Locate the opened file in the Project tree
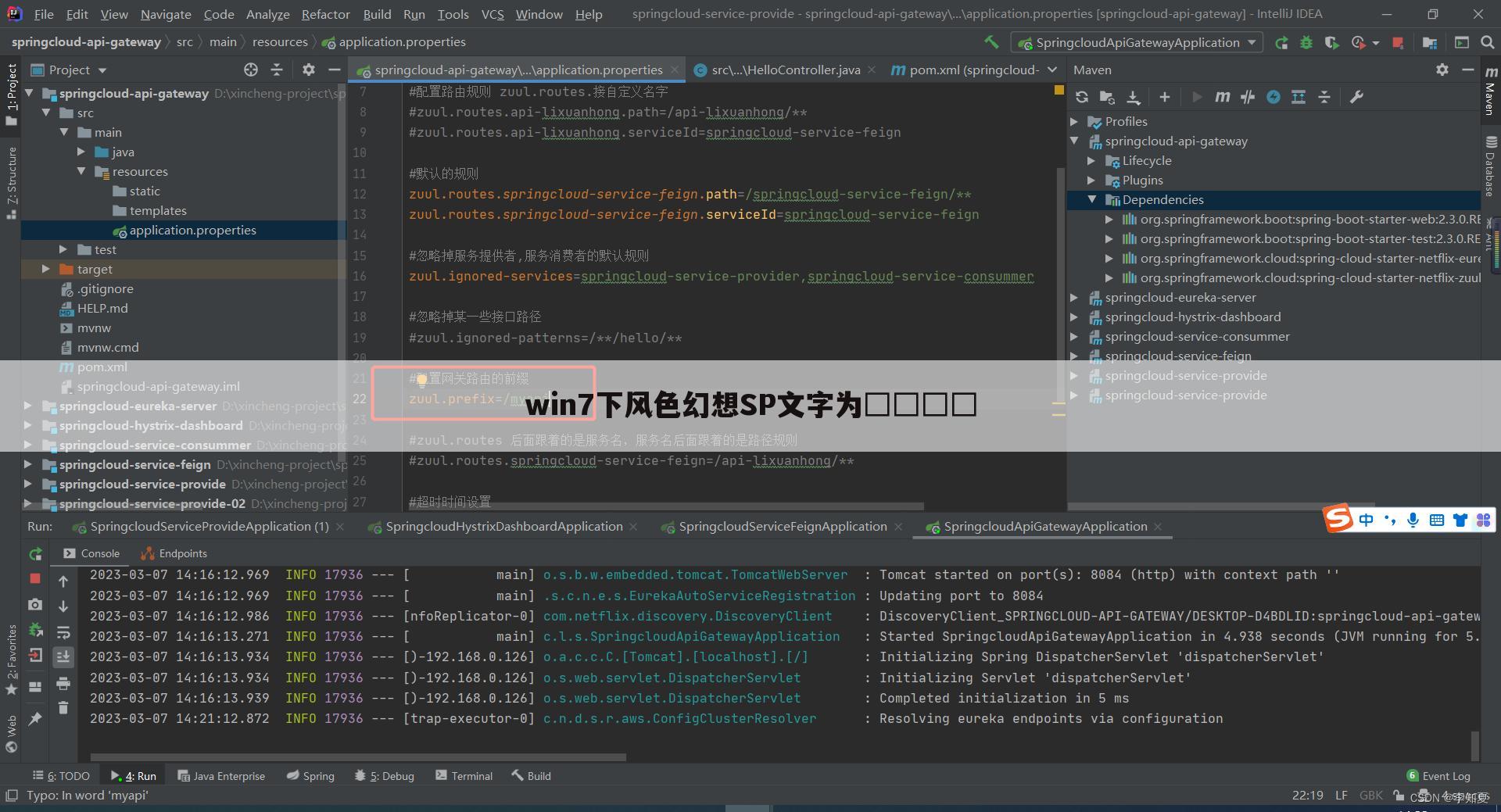Viewport: 1501px width, 812px height. (251, 70)
